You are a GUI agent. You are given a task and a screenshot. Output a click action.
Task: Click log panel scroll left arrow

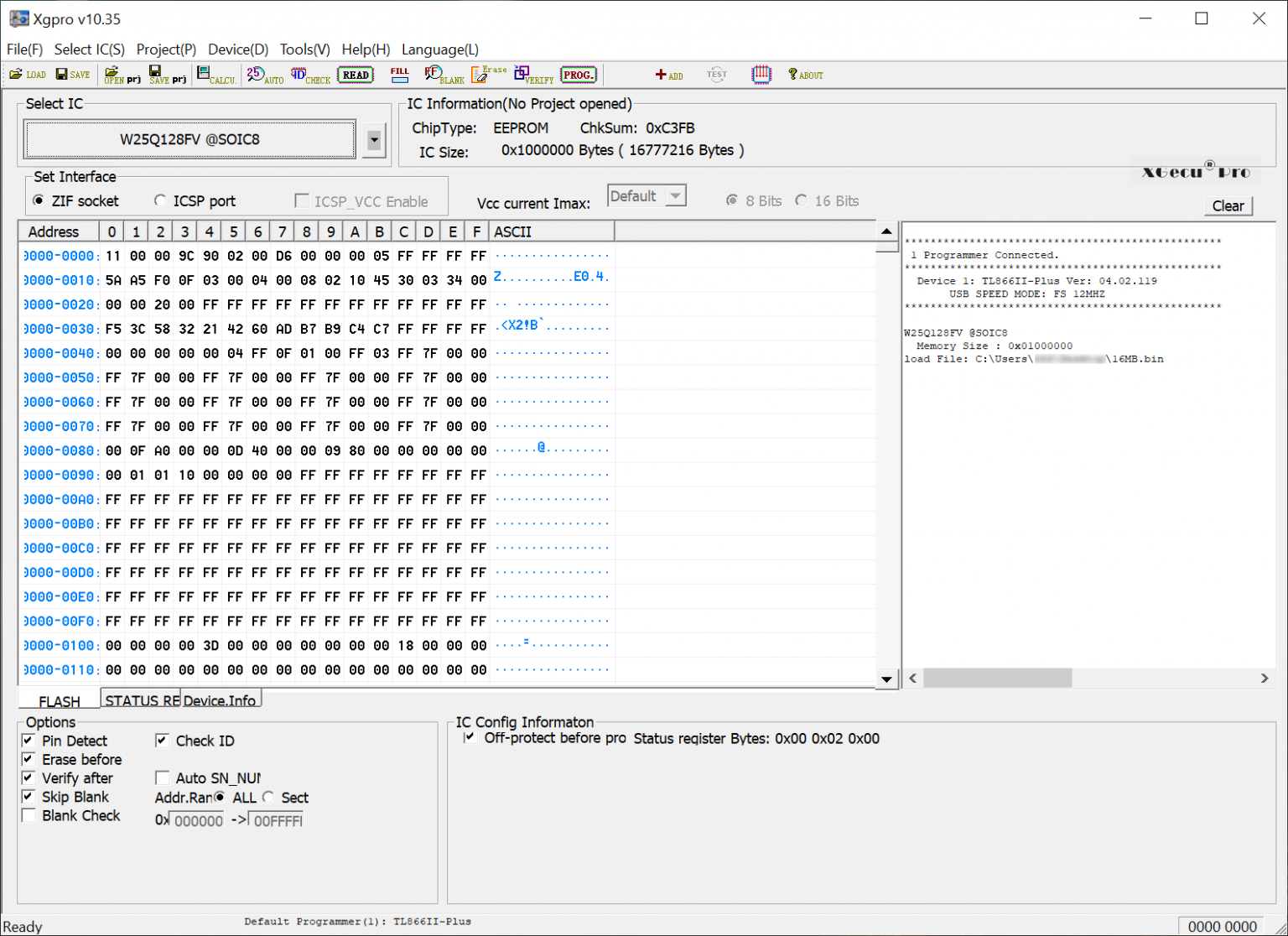point(913,678)
